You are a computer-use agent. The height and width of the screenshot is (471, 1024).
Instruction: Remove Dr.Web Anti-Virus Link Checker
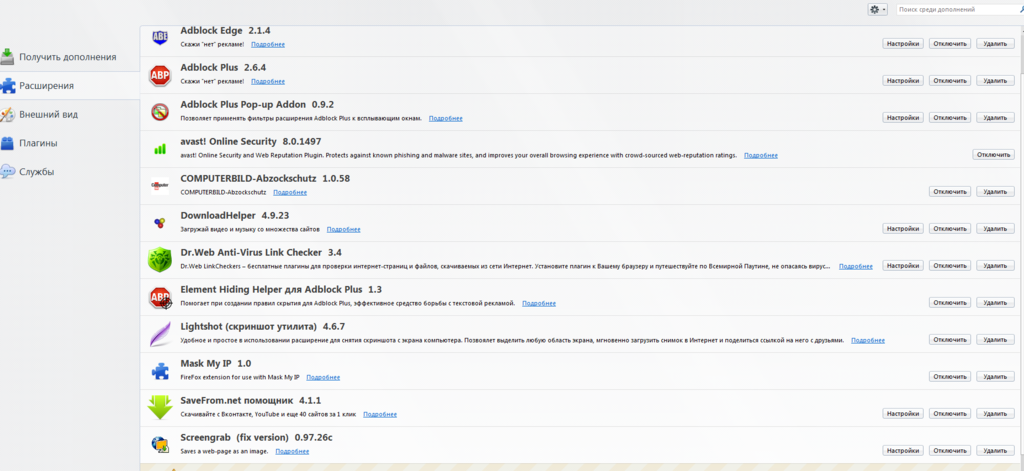point(995,266)
